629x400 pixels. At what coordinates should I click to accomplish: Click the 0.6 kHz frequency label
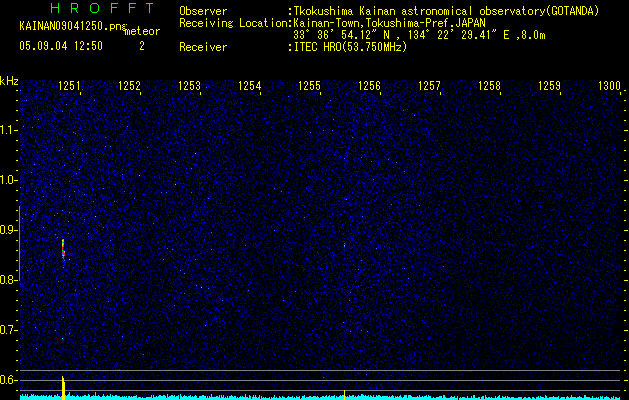click(7, 380)
